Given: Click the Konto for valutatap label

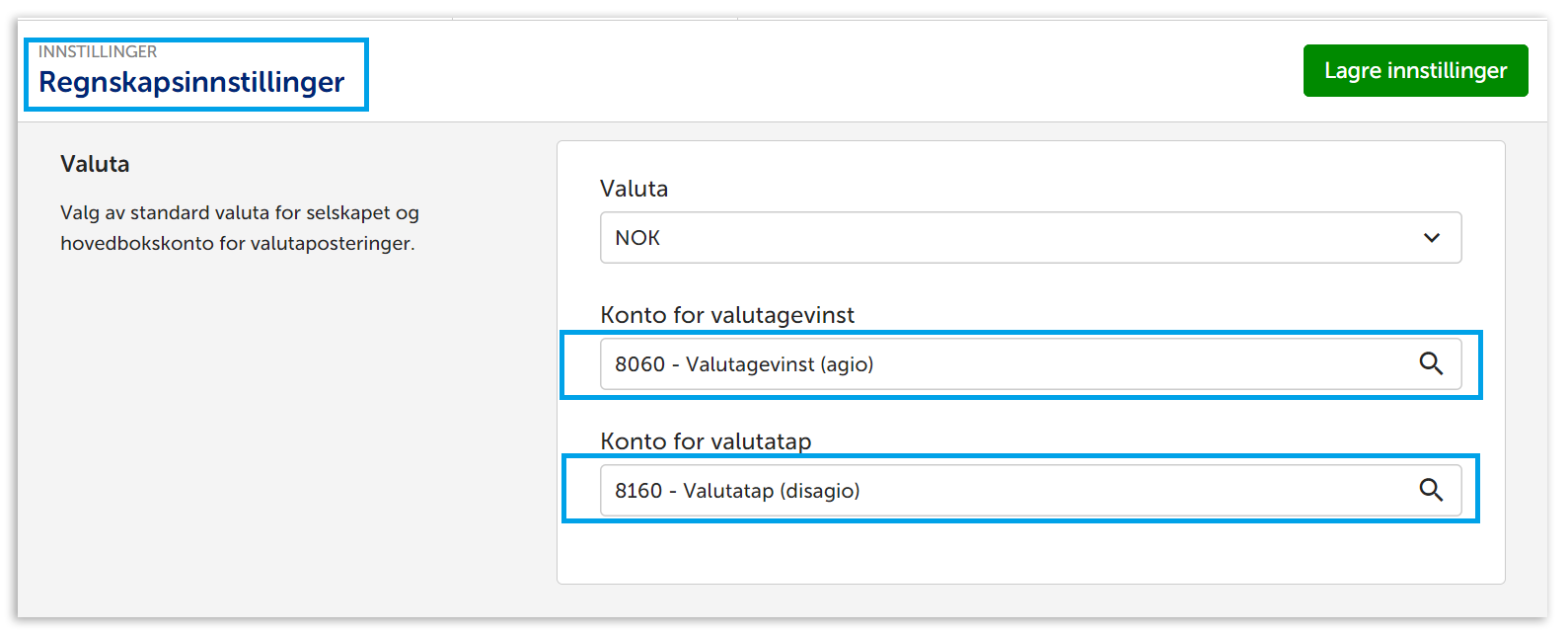Looking at the screenshot, I should [706, 441].
